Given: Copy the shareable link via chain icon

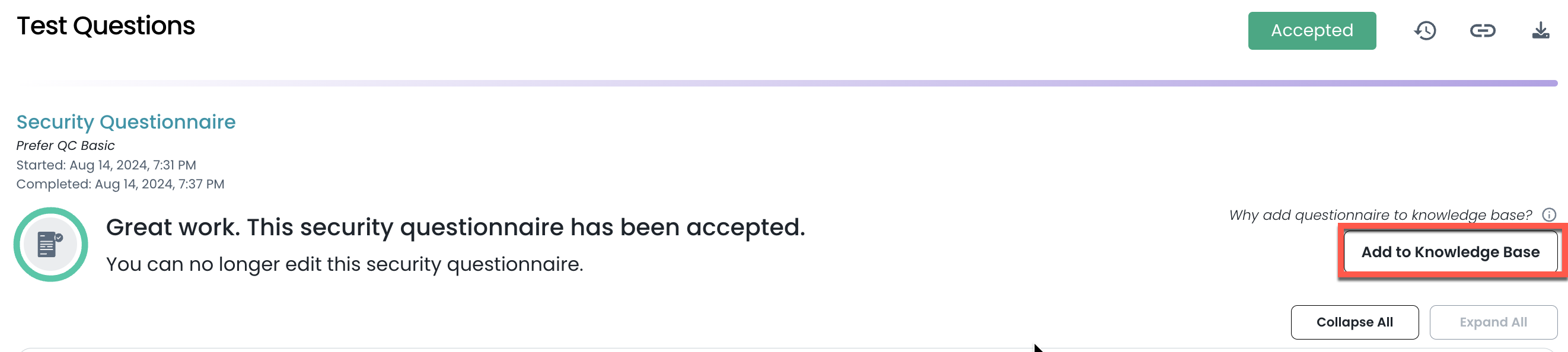Looking at the screenshot, I should [x=1482, y=30].
